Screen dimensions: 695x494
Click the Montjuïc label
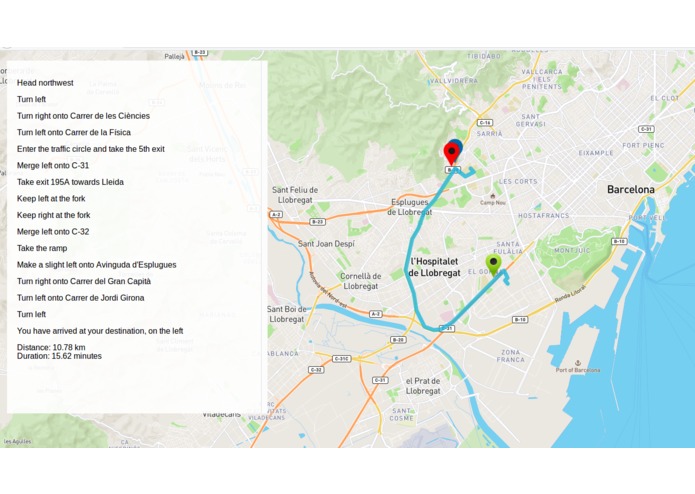click(572, 250)
